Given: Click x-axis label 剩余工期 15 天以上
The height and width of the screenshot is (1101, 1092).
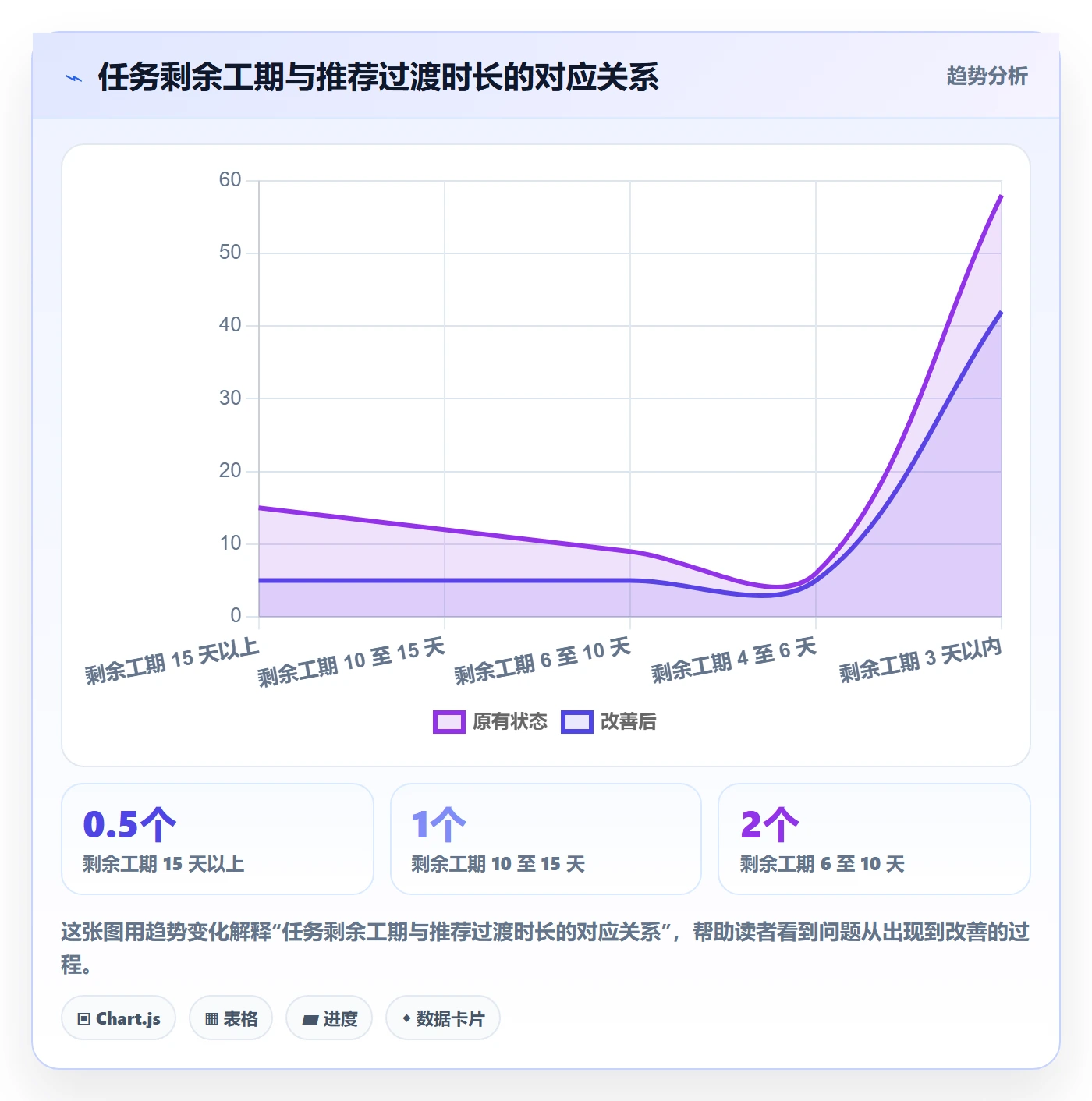Looking at the screenshot, I should [172, 660].
